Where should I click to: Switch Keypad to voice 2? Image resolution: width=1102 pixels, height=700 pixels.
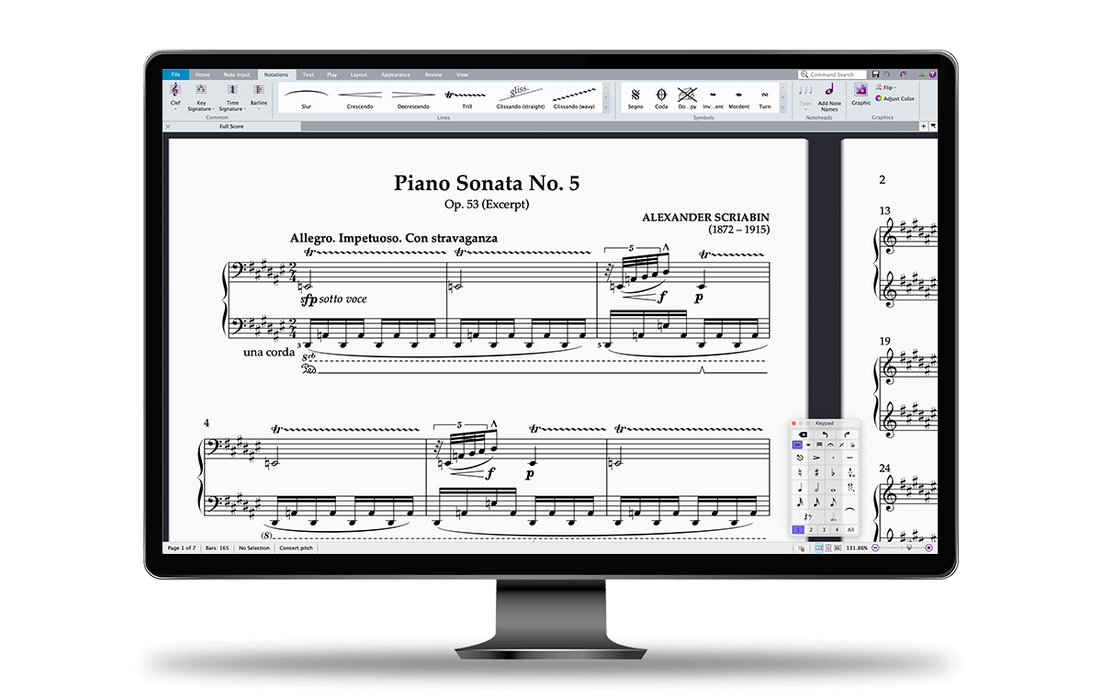[810, 529]
